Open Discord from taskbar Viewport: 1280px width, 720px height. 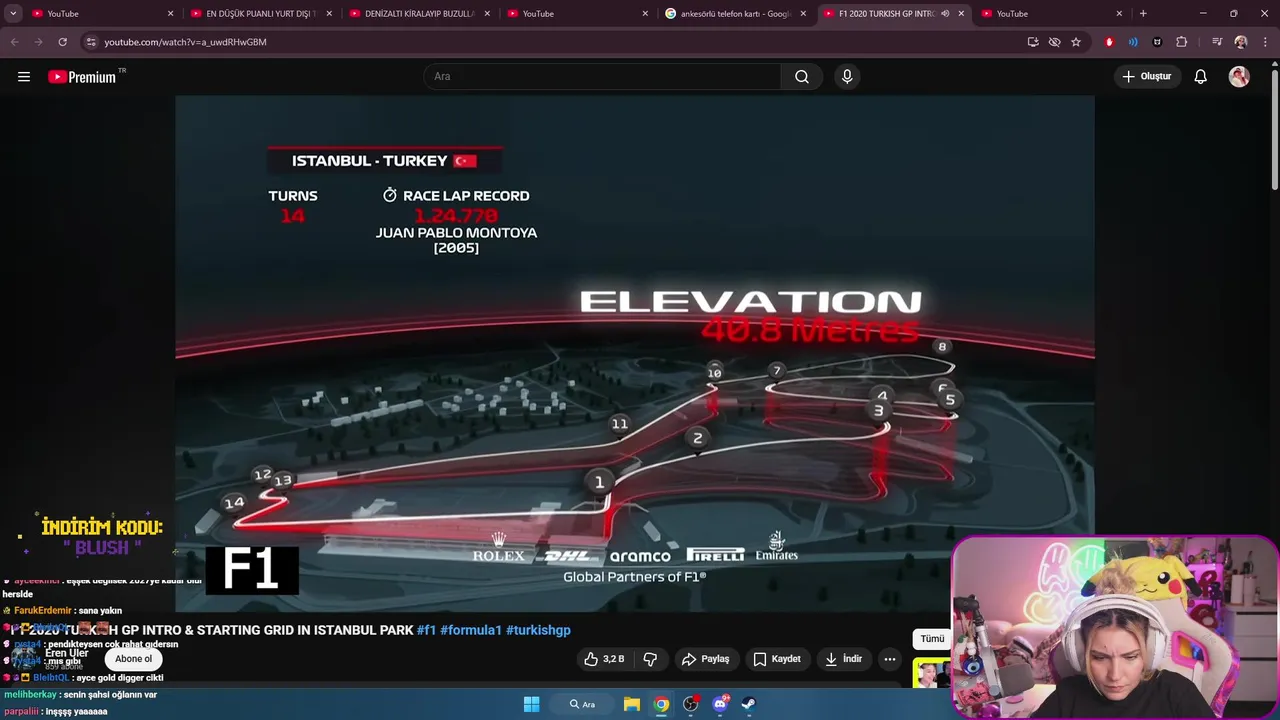pyautogui.click(x=720, y=704)
